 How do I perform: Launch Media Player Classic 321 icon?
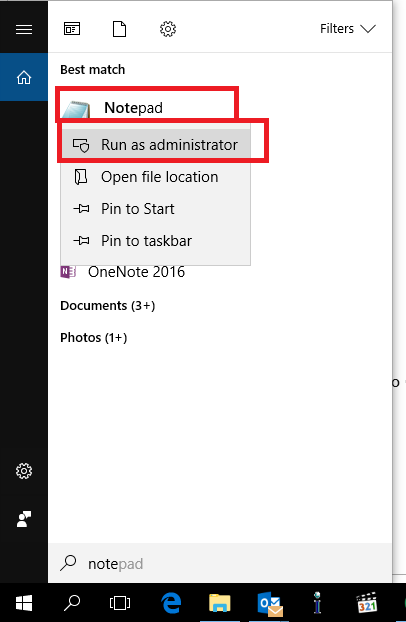pos(366,603)
